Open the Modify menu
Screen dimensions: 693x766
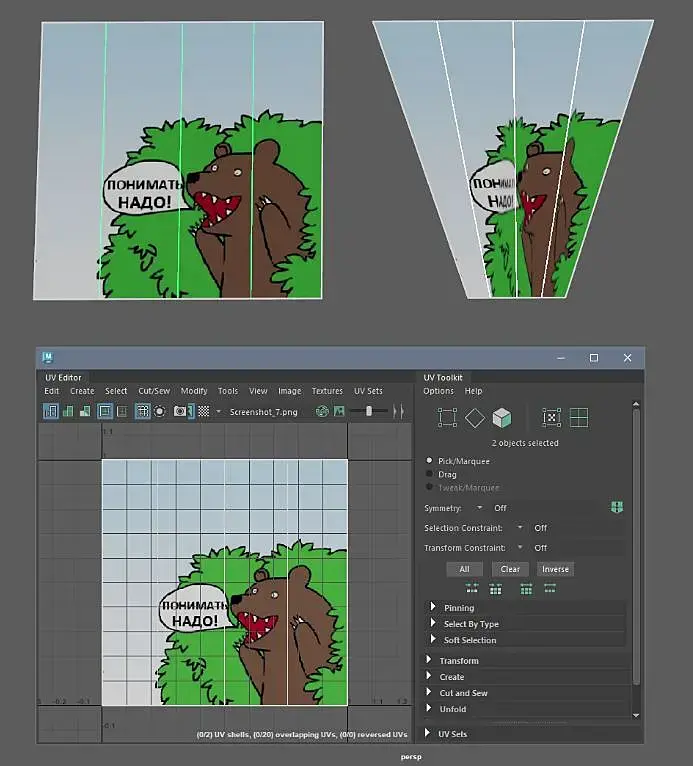194,391
